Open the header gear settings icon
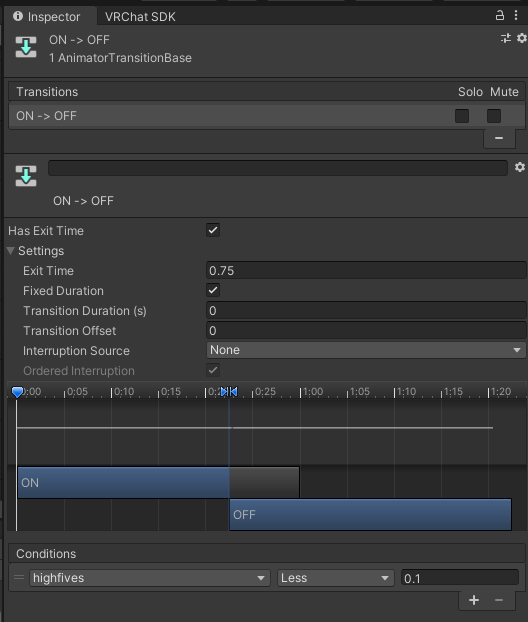 522,38
